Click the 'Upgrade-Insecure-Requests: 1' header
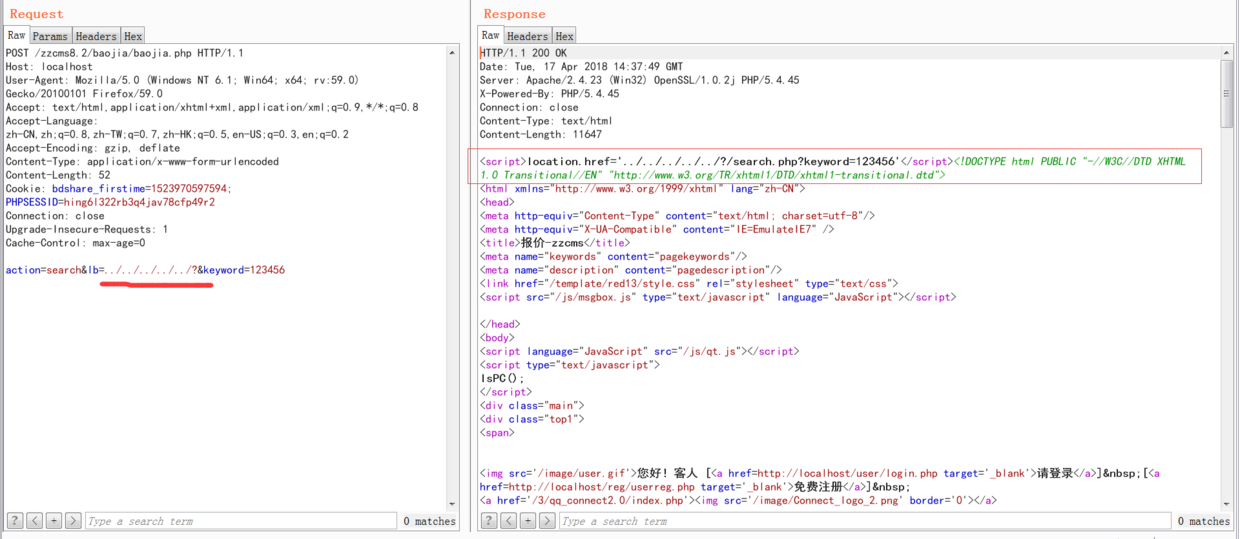 click(87, 229)
